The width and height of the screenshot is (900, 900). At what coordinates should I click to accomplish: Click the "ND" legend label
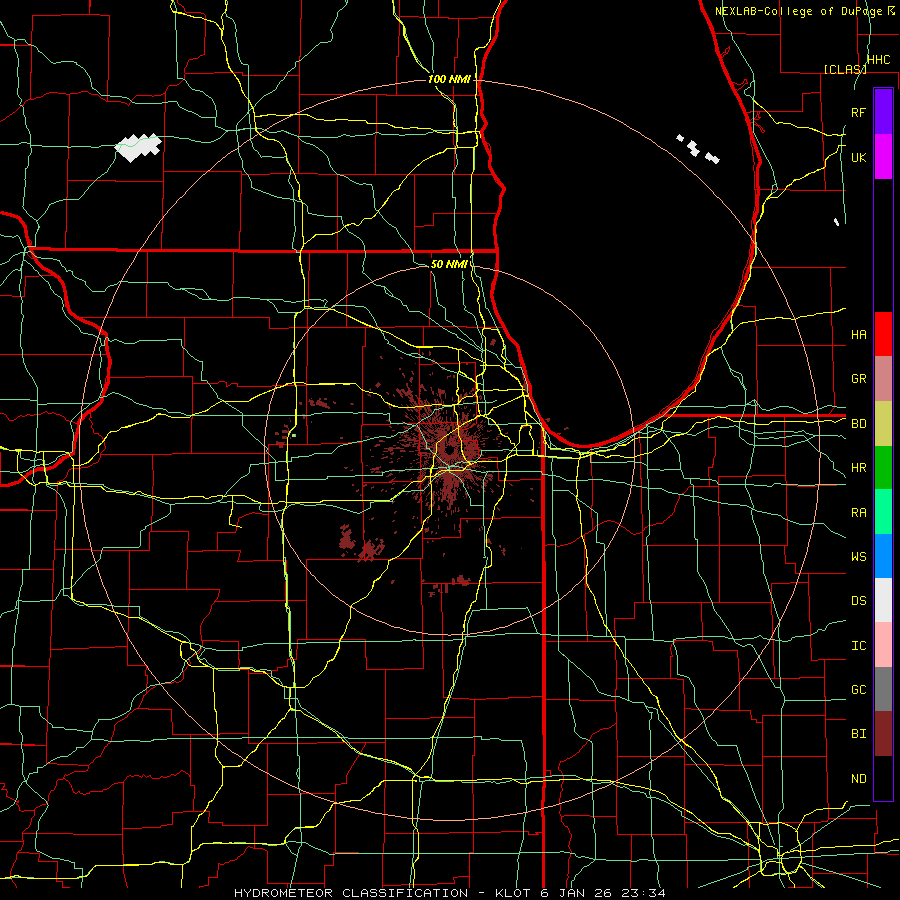click(x=859, y=779)
